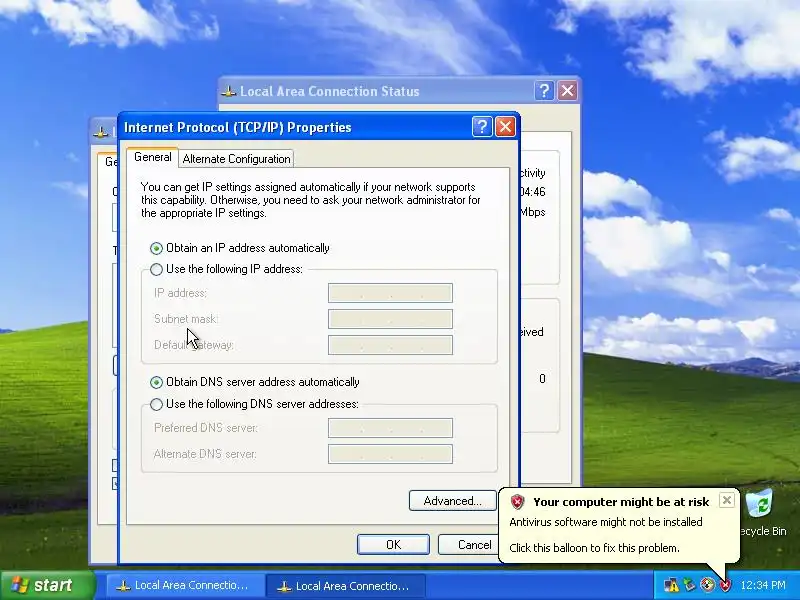800x600 pixels.
Task: Click the Help question mark in TCP/IP Properties
Action: tap(482, 127)
